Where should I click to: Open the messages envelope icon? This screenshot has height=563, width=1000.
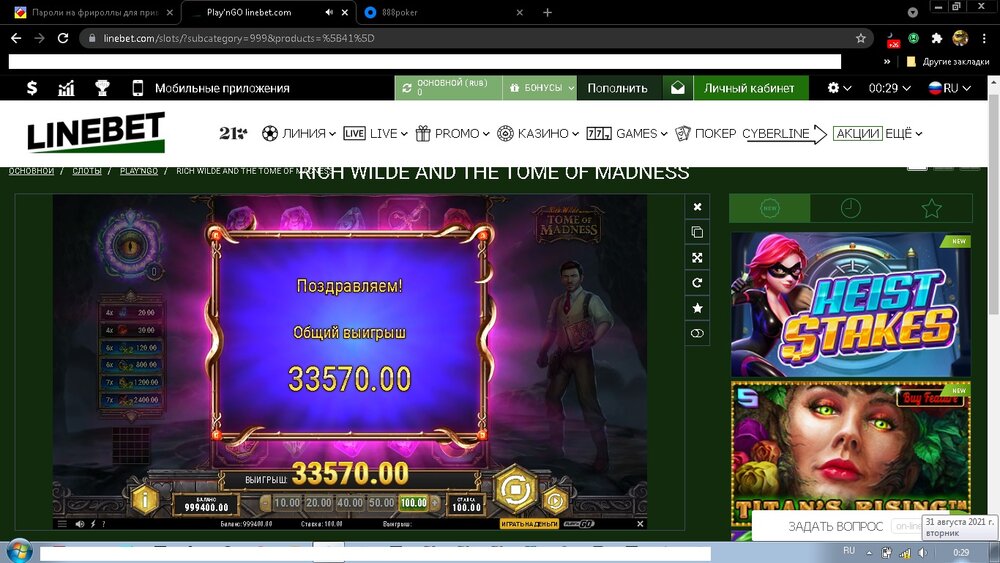678,88
